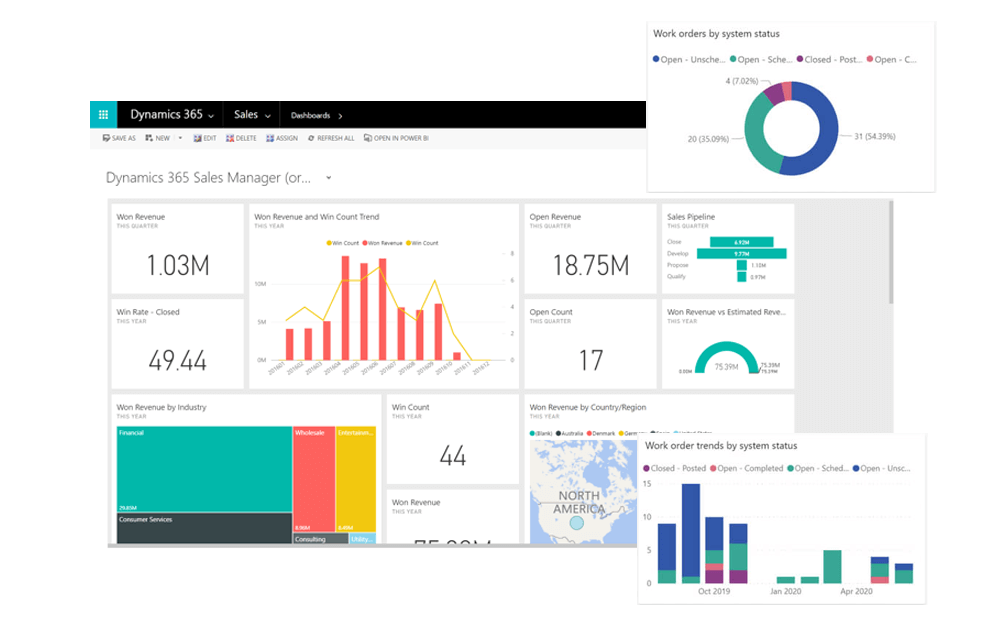The width and height of the screenshot is (1000, 625).
Task: Click the Dynamics 365 menu label
Action: 166,115
